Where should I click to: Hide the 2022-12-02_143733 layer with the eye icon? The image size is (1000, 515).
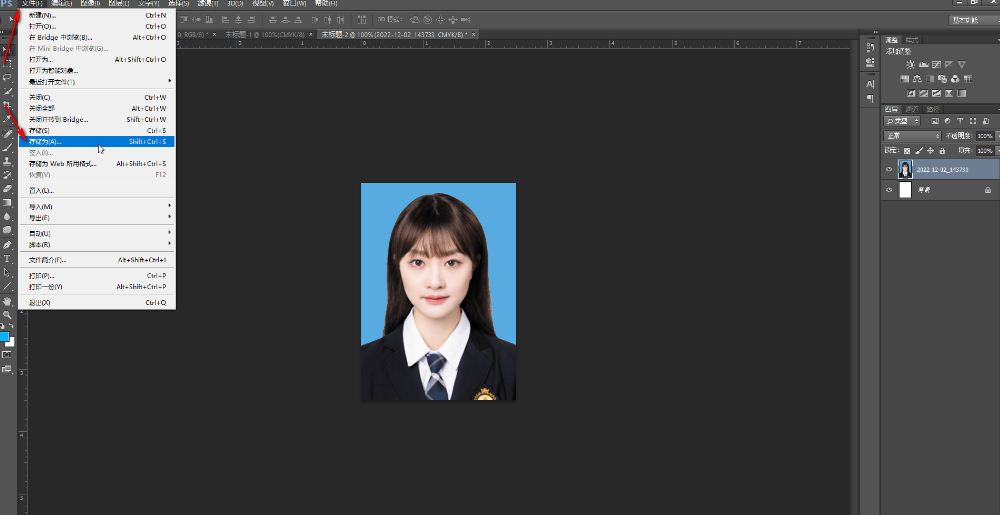pyautogui.click(x=889, y=170)
